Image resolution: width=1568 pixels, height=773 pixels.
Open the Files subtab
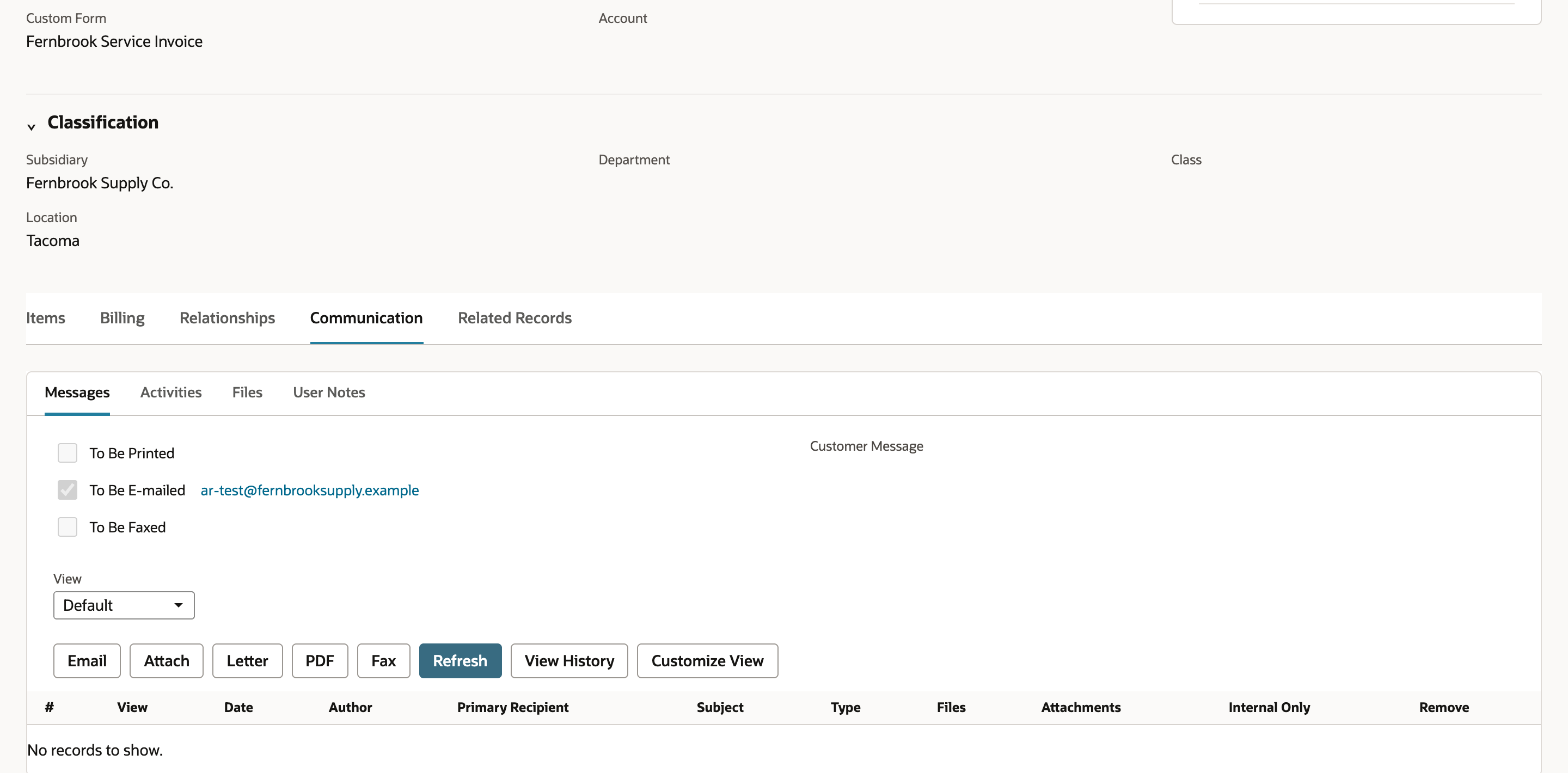pos(247,392)
